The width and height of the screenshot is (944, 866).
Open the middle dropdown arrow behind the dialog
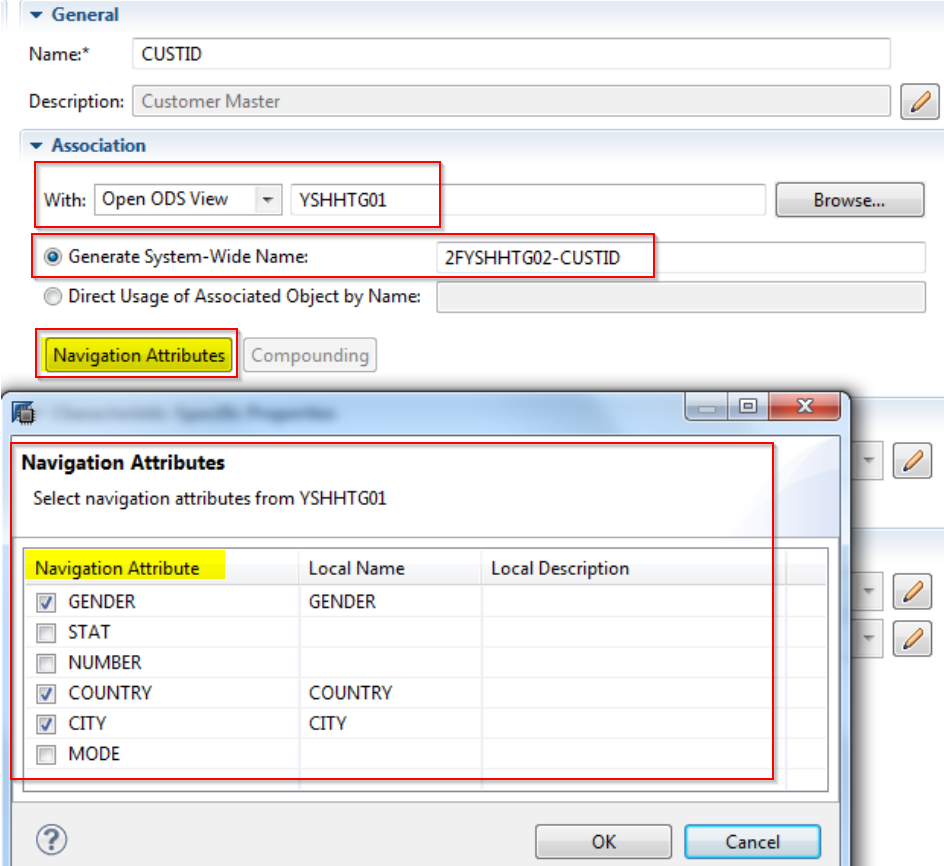tap(868, 591)
